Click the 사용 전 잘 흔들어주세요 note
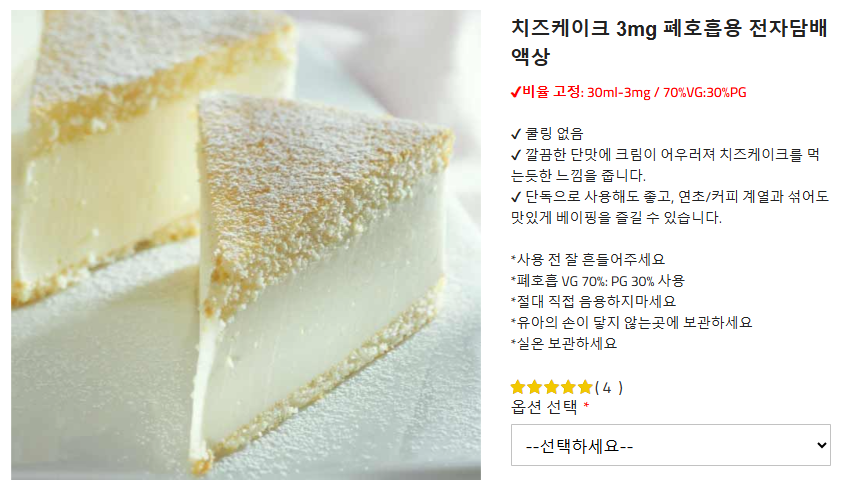Image resolution: width=860 pixels, height=501 pixels. (x=587, y=259)
